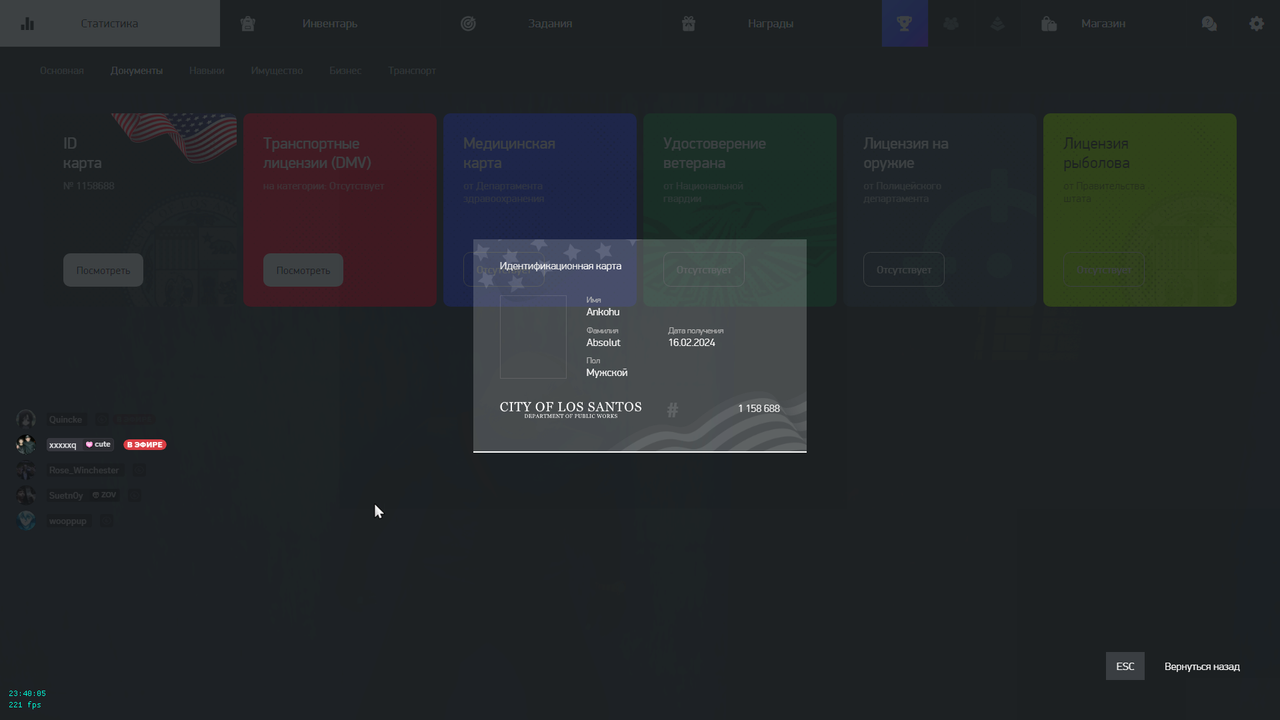Viewport: 1280px width, 720px height.
Task: Click the Quincke username label
Action: tap(65, 419)
